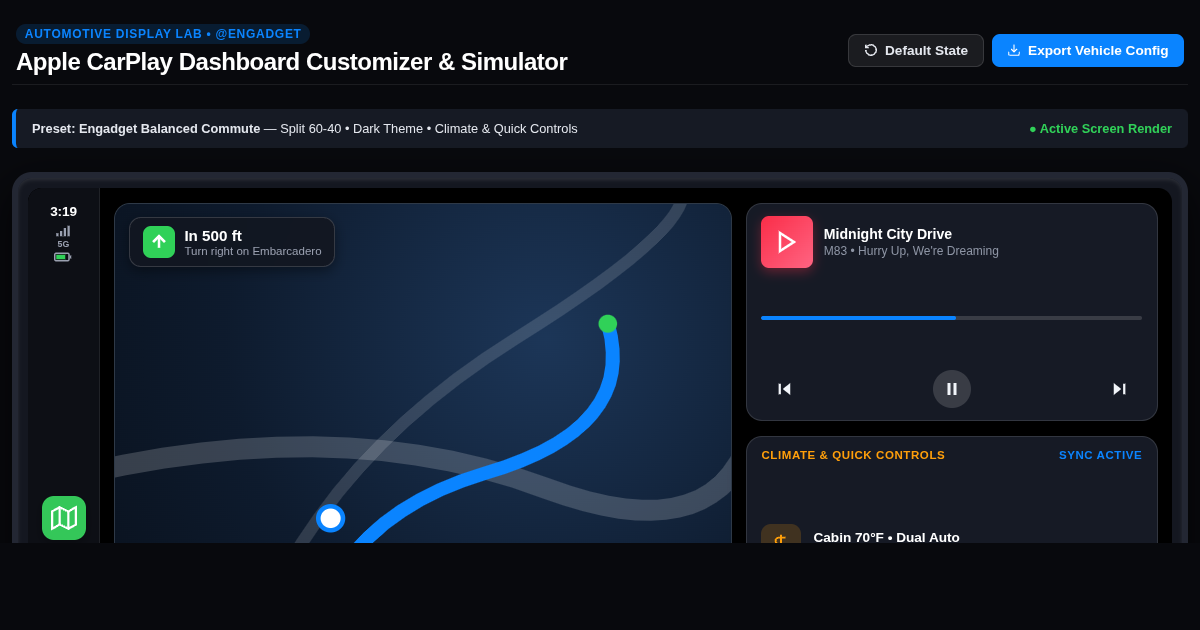Tap the green turn arrow icon
The image size is (1200, 630).
tap(159, 242)
